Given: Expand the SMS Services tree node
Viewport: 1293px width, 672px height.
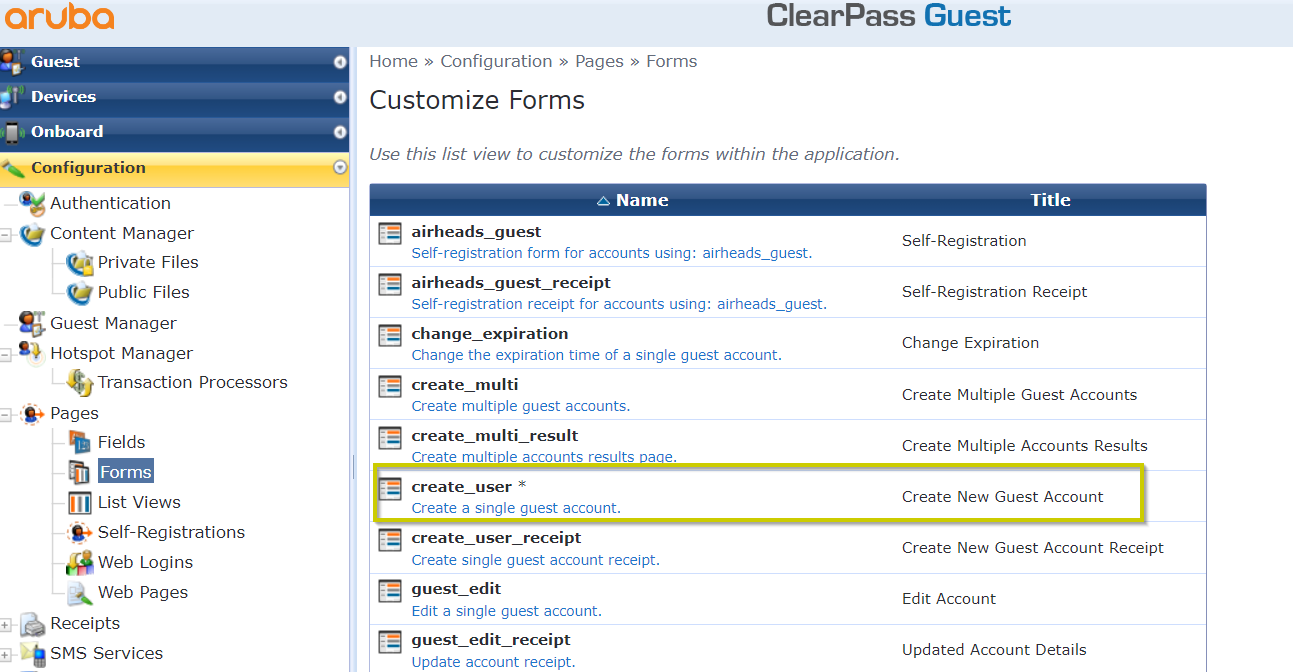Looking at the screenshot, I should click(6, 655).
